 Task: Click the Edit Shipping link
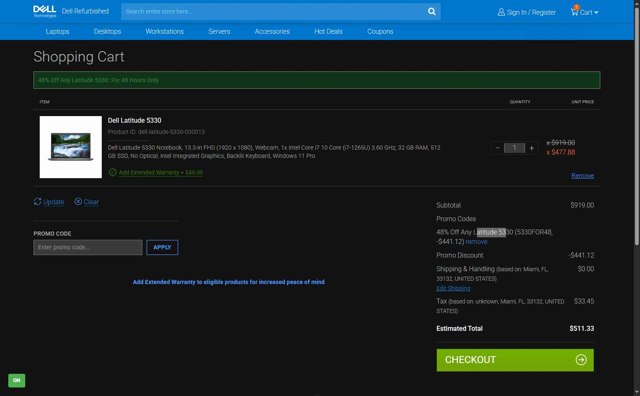tap(453, 288)
